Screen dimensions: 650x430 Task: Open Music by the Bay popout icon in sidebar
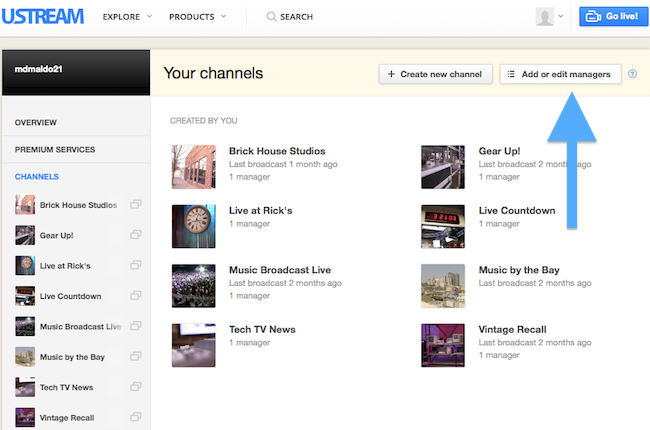point(136,356)
